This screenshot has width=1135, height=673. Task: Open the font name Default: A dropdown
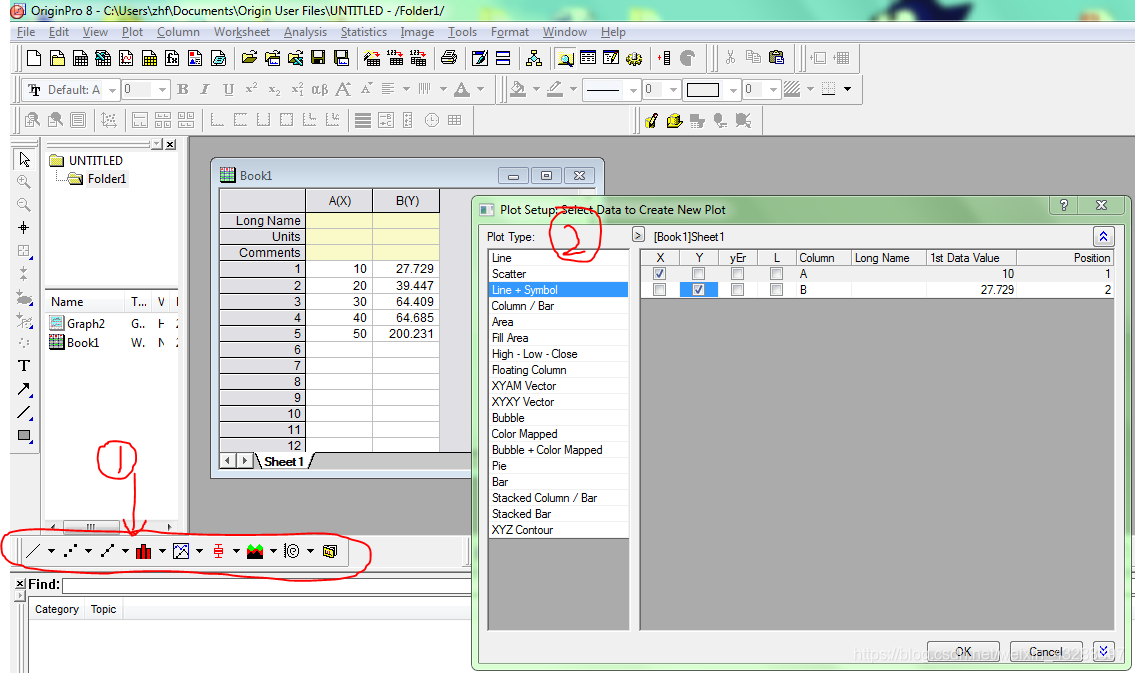[x=112, y=90]
